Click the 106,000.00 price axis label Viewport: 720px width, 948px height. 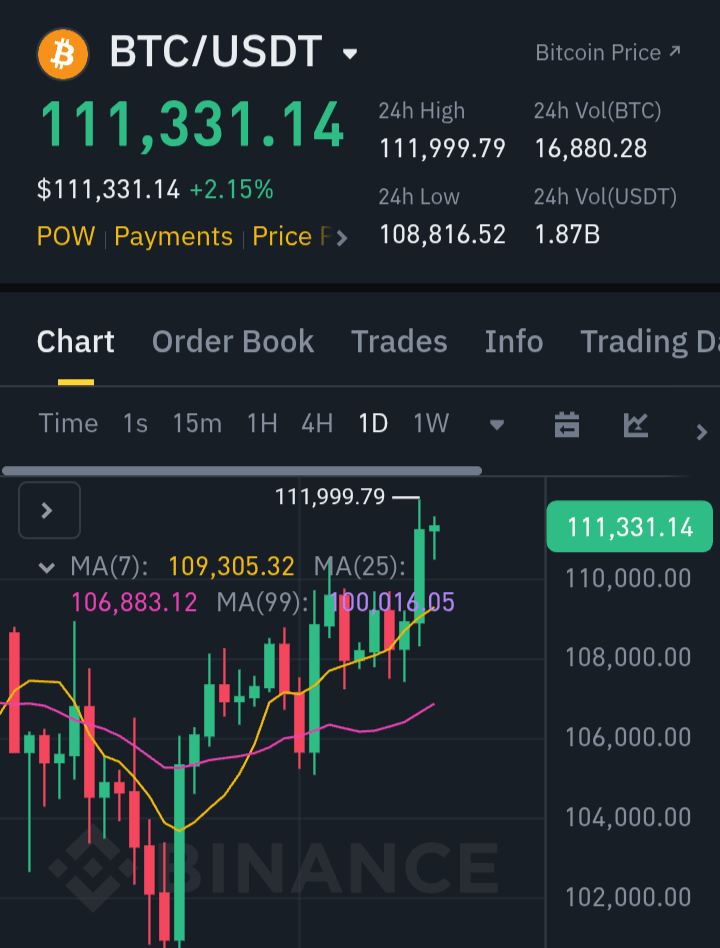click(x=628, y=738)
